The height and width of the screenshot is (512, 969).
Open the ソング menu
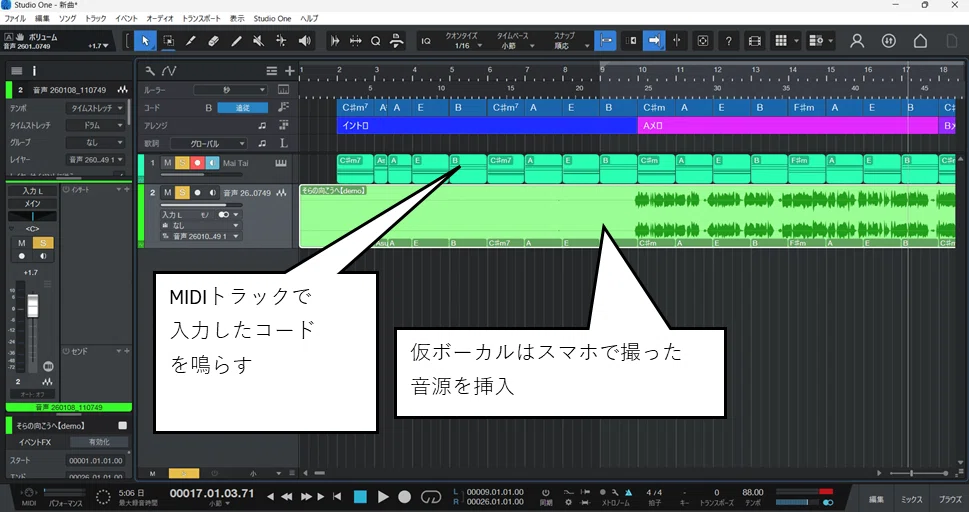tap(67, 19)
